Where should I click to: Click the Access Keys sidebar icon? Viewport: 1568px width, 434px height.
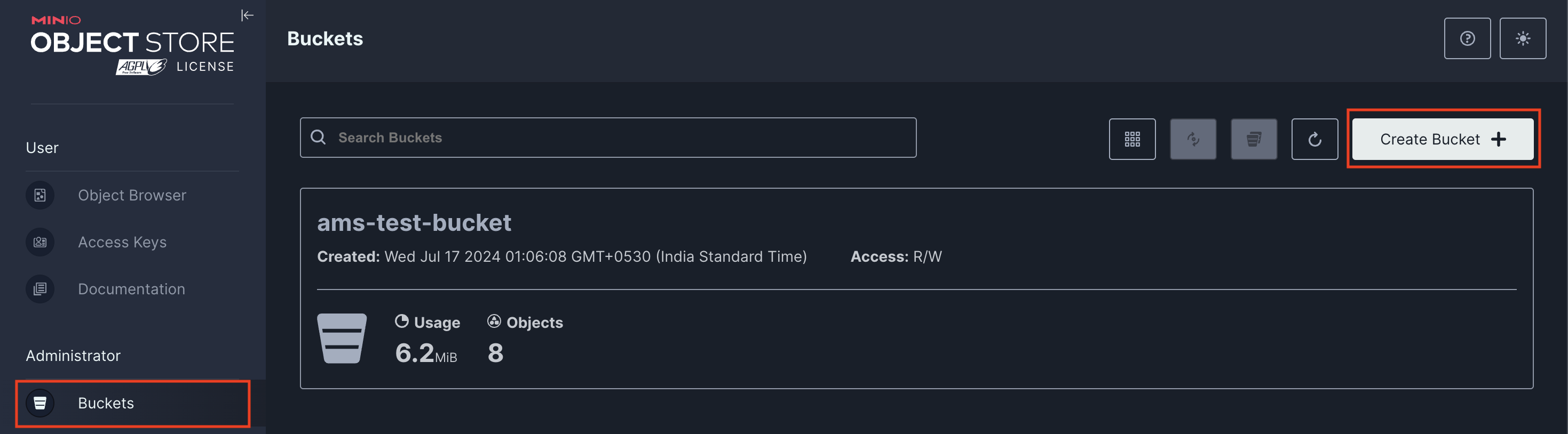pyautogui.click(x=40, y=242)
